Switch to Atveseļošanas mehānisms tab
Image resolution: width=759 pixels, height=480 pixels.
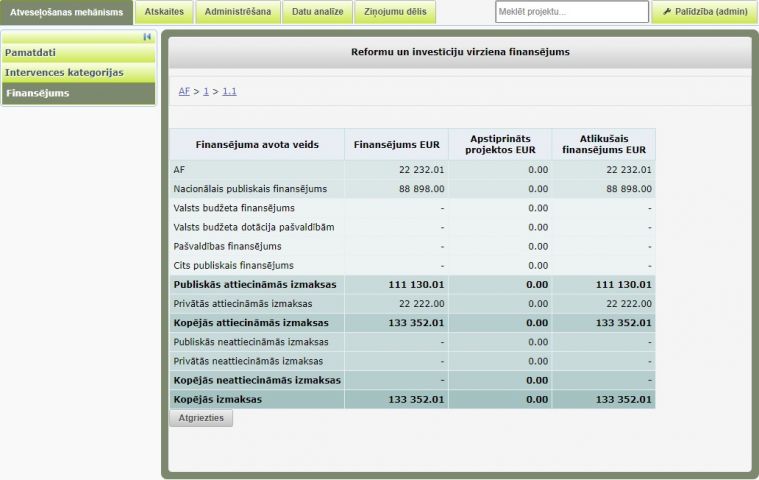[x=67, y=12]
